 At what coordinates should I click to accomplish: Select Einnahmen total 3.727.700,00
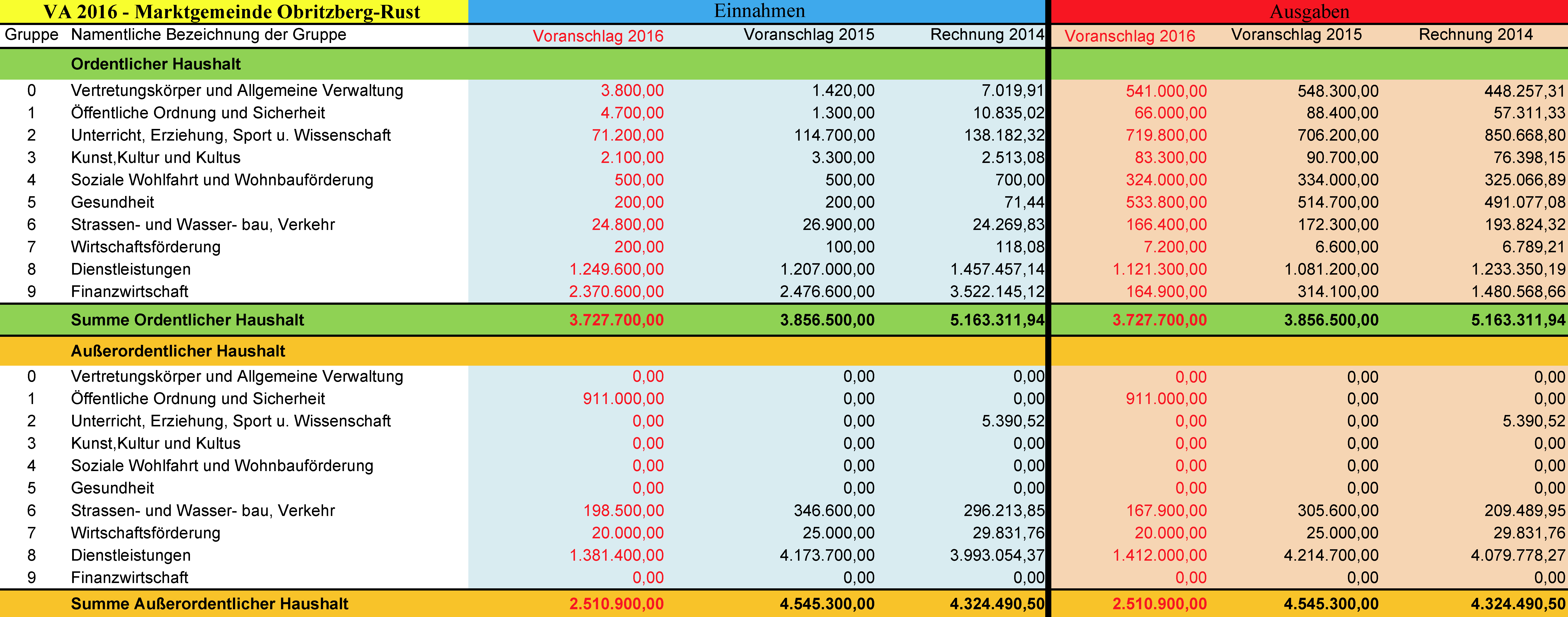[617, 320]
